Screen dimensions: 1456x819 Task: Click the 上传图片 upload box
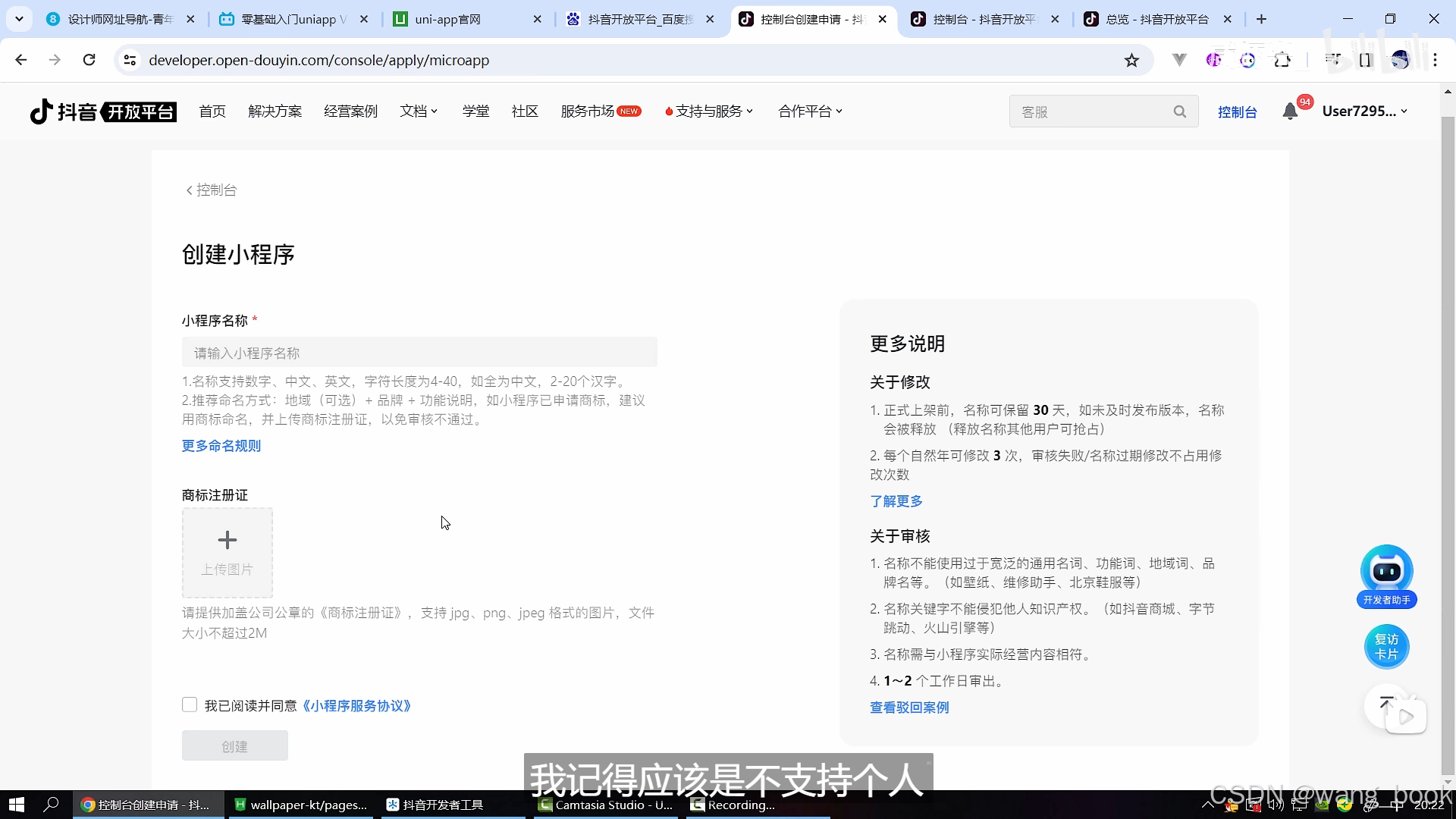pyautogui.click(x=227, y=553)
